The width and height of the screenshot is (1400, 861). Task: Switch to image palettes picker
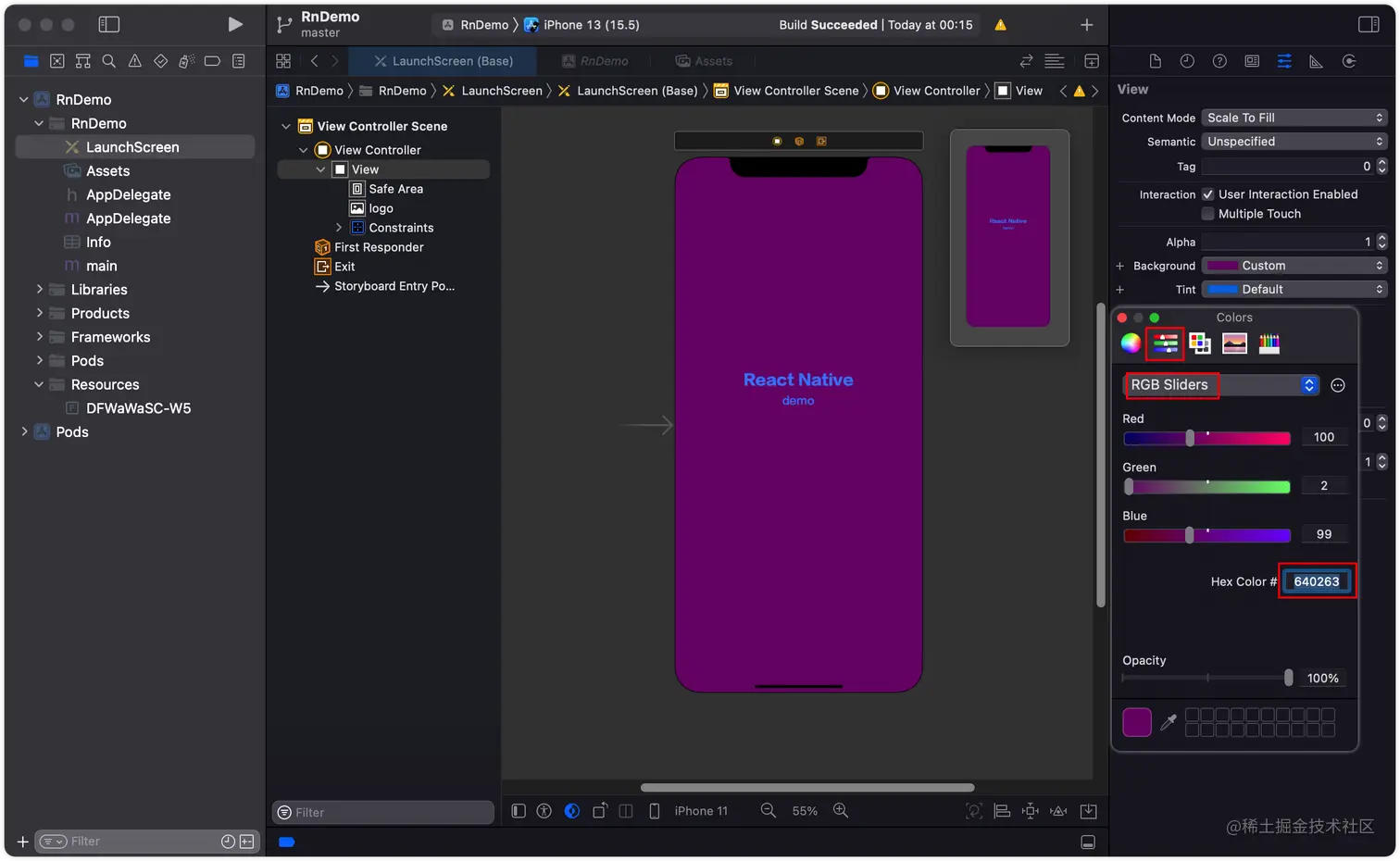pos(1234,343)
